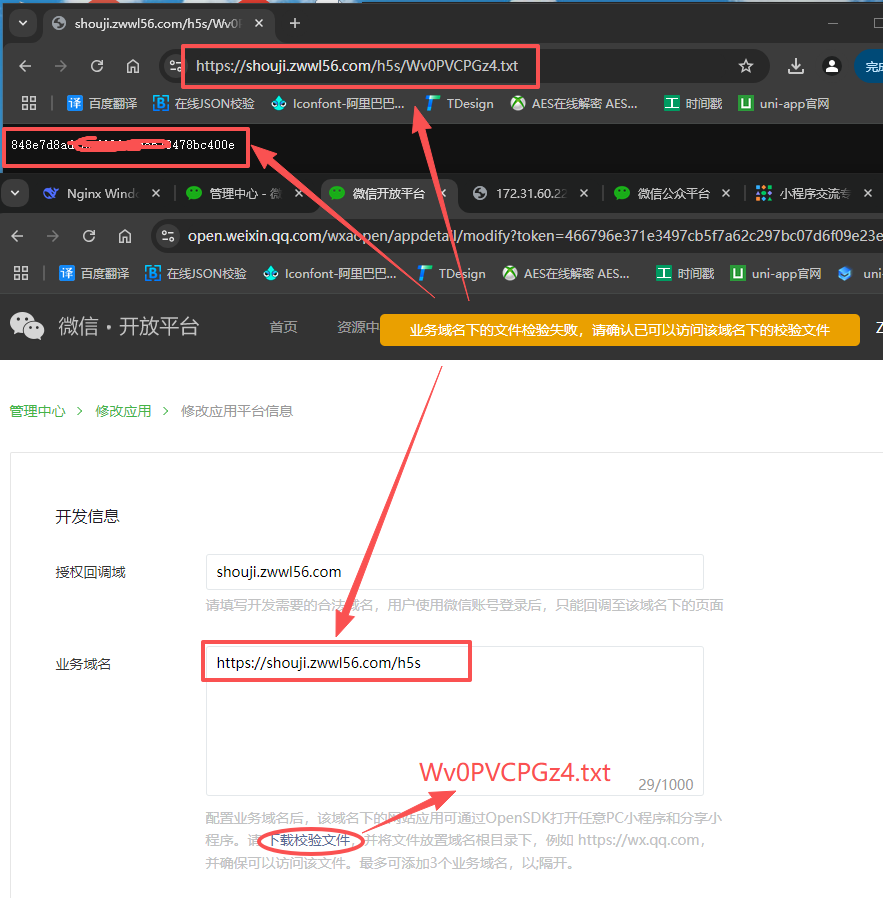883x898 pixels.
Task: Open TDesign bookmark in open.weixin.qq.com window
Action: pyautogui.click(x=452, y=273)
